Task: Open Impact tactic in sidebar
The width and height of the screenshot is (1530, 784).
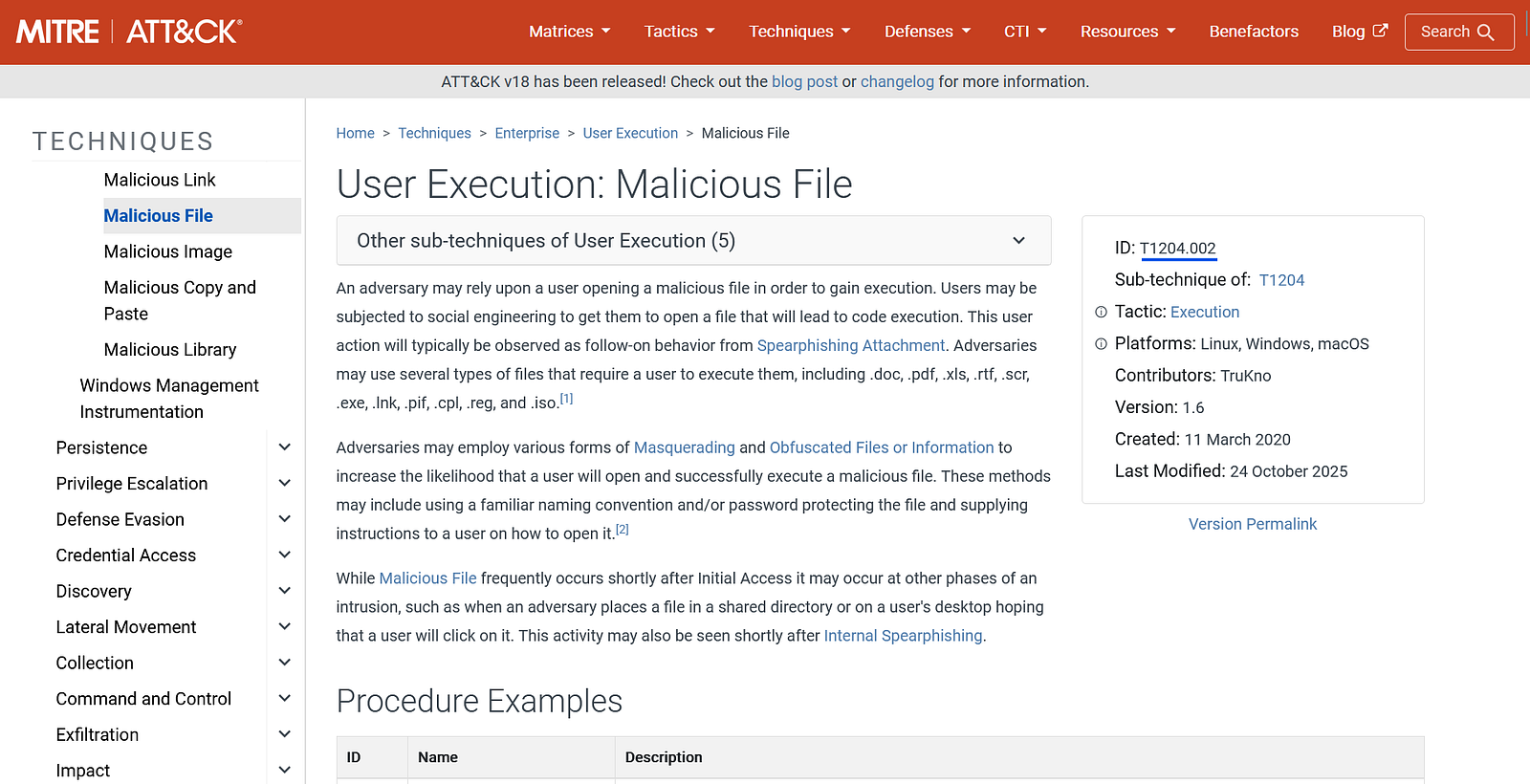Action: click(83, 771)
